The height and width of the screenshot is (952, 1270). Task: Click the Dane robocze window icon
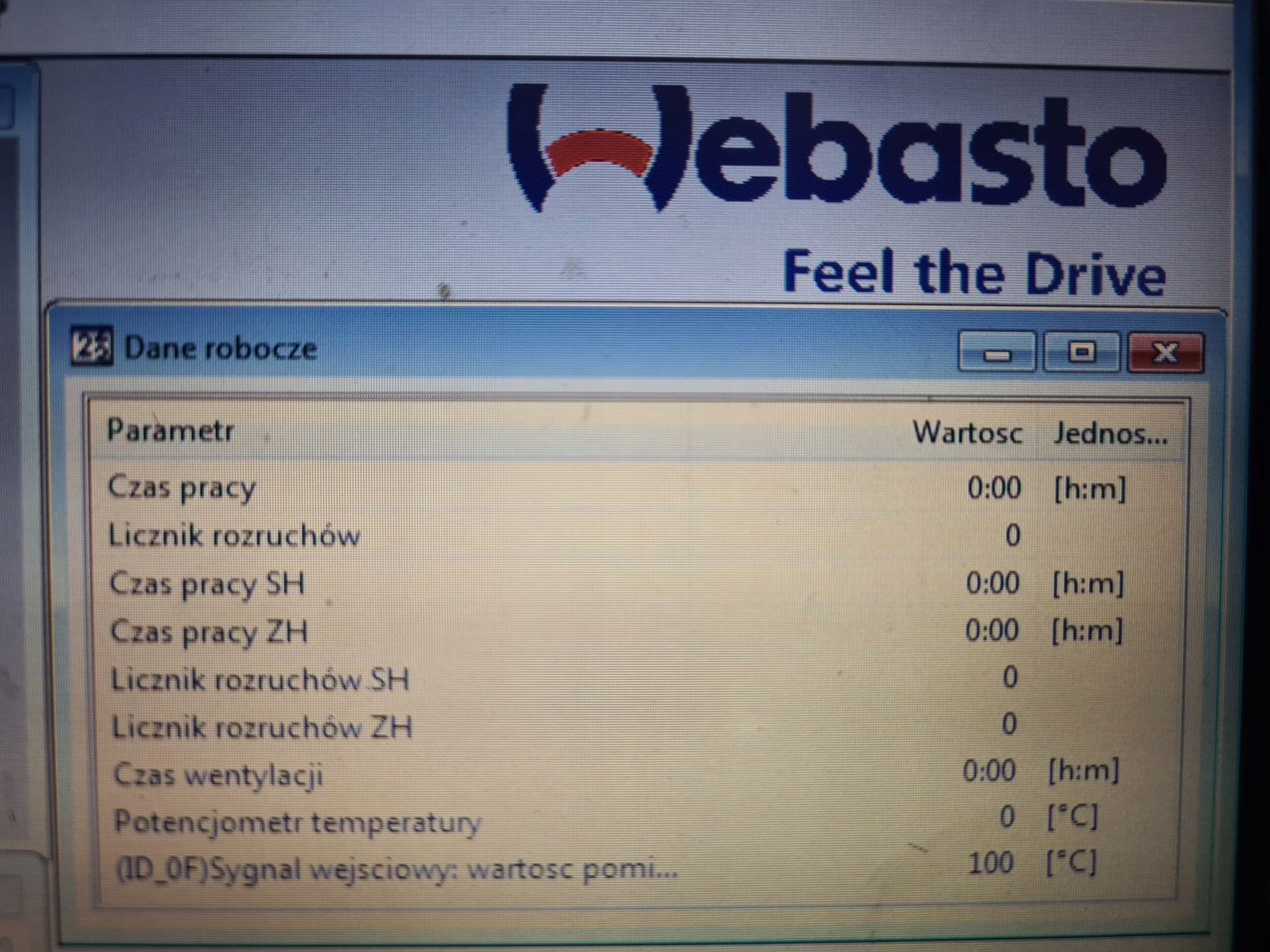(91, 346)
